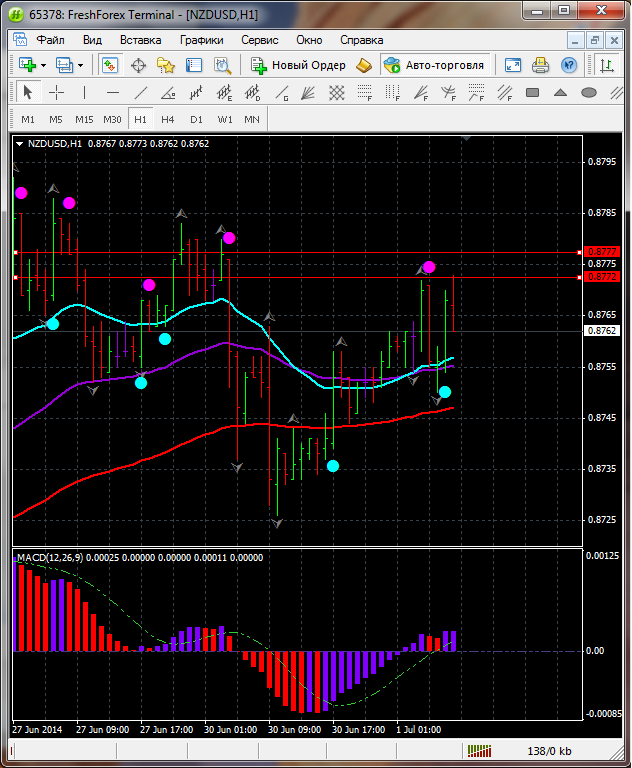Select the Crosshair tool
The image size is (632, 768).
pos(57,93)
